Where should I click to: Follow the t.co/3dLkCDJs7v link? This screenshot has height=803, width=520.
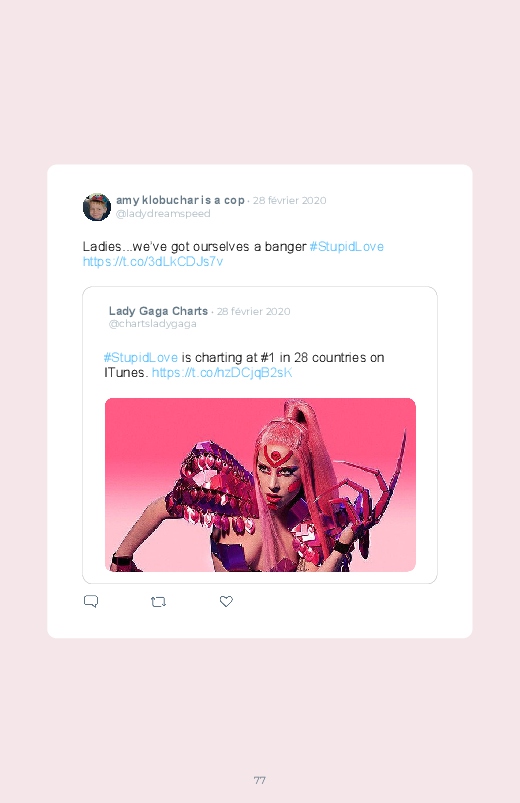153,262
